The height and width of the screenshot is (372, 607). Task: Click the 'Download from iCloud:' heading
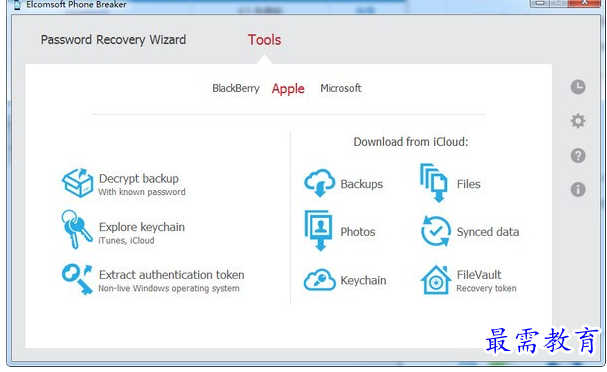[x=411, y=142]
